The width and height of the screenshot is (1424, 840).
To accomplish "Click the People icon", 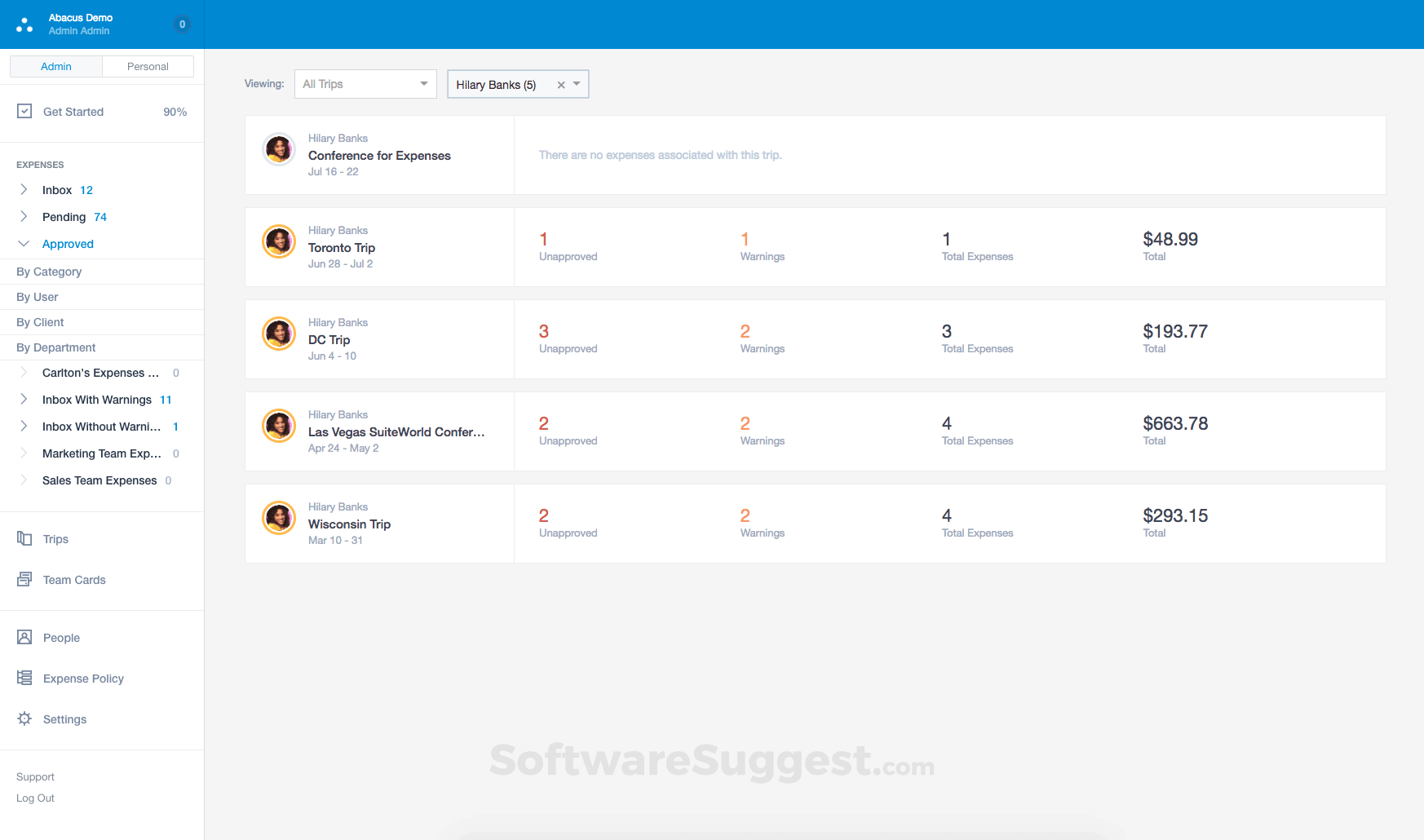I will click(24, 637).
